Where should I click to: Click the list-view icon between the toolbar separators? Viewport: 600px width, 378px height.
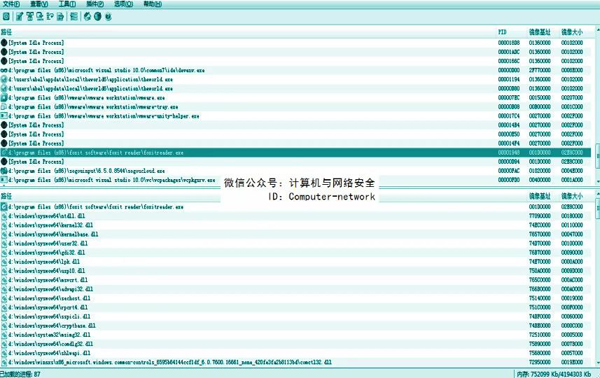pyautogui.click(x=74, y=16)
